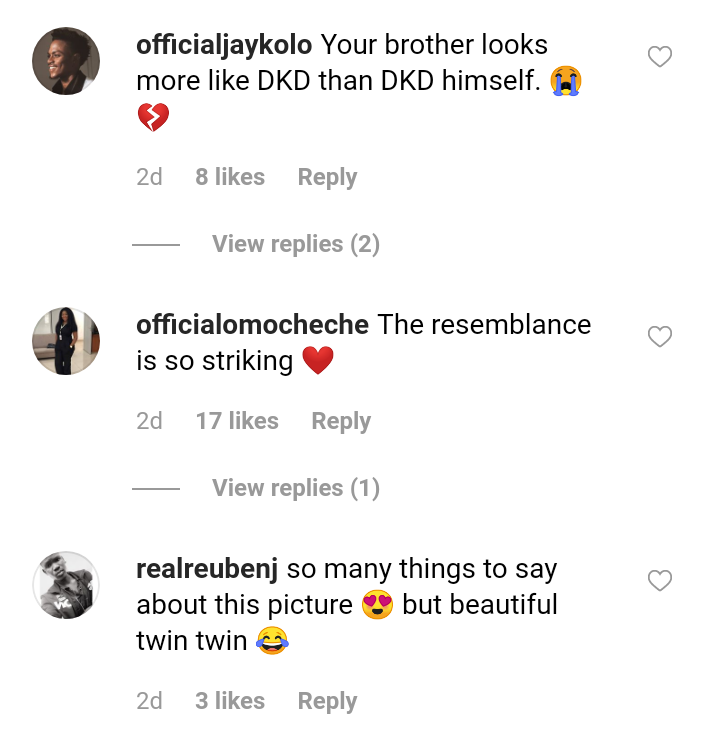
Task: Like realreubenj's comment using the heart icon
Action: [x=660, y=581]
